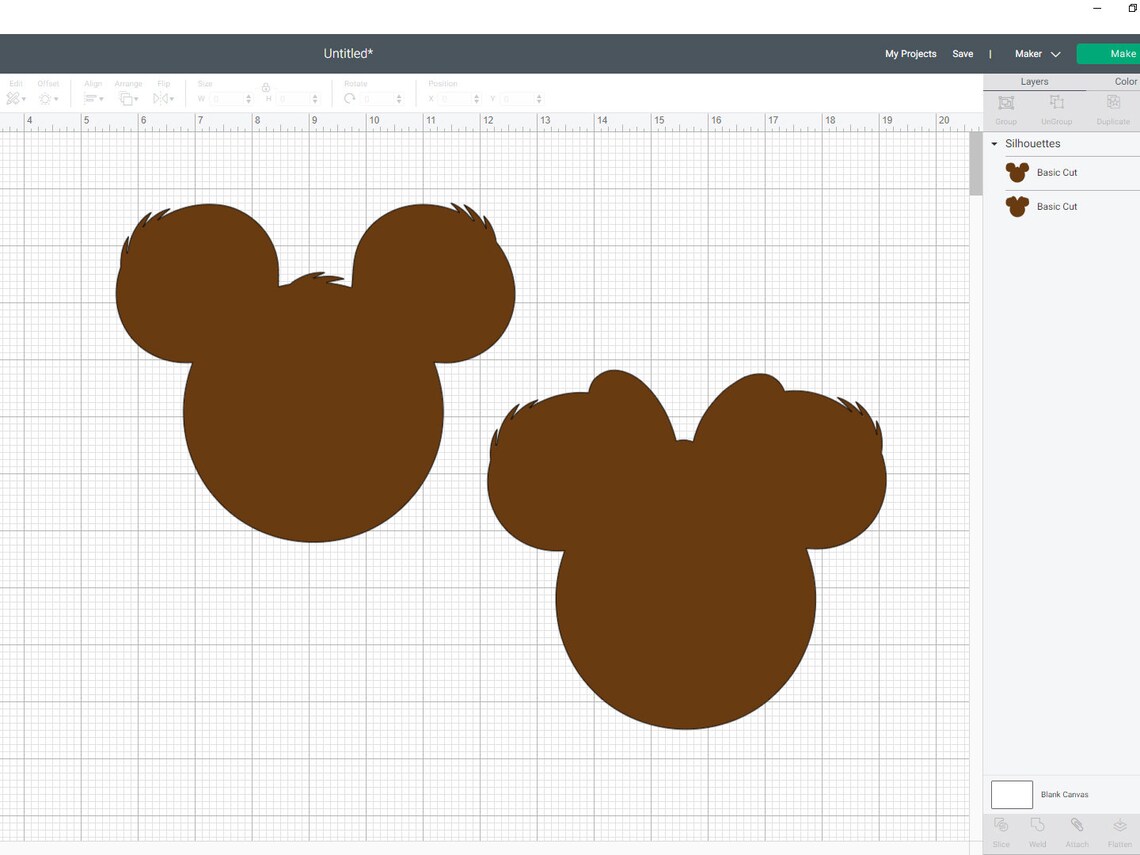Open the Flip options menu
The image size is (1140, 855).
click(163, 98)
